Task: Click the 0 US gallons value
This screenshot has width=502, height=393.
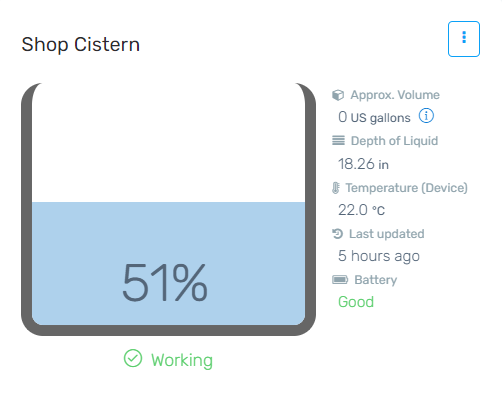Action: pos(374,117)
